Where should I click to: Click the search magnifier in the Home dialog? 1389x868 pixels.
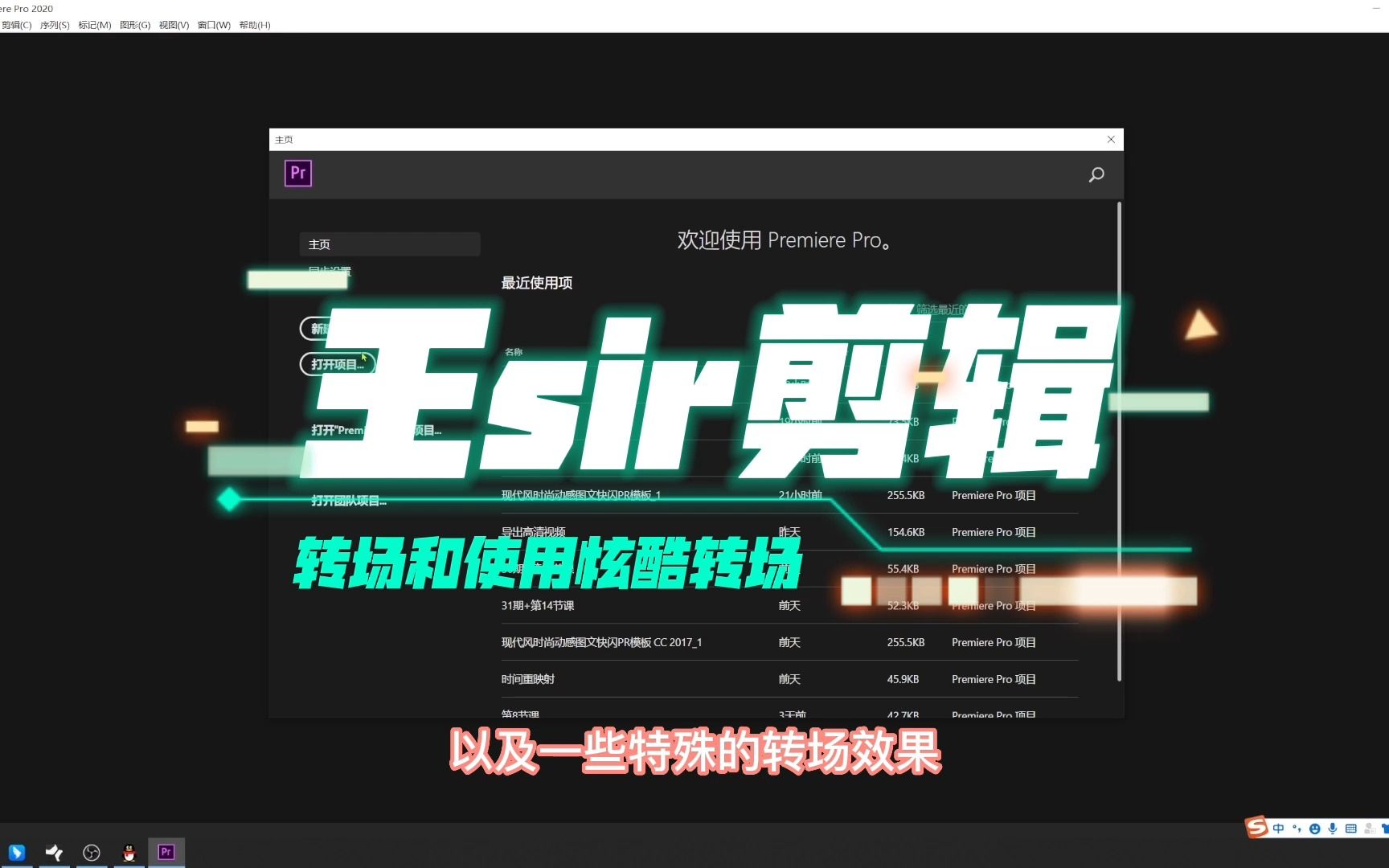pos(1096,174)
